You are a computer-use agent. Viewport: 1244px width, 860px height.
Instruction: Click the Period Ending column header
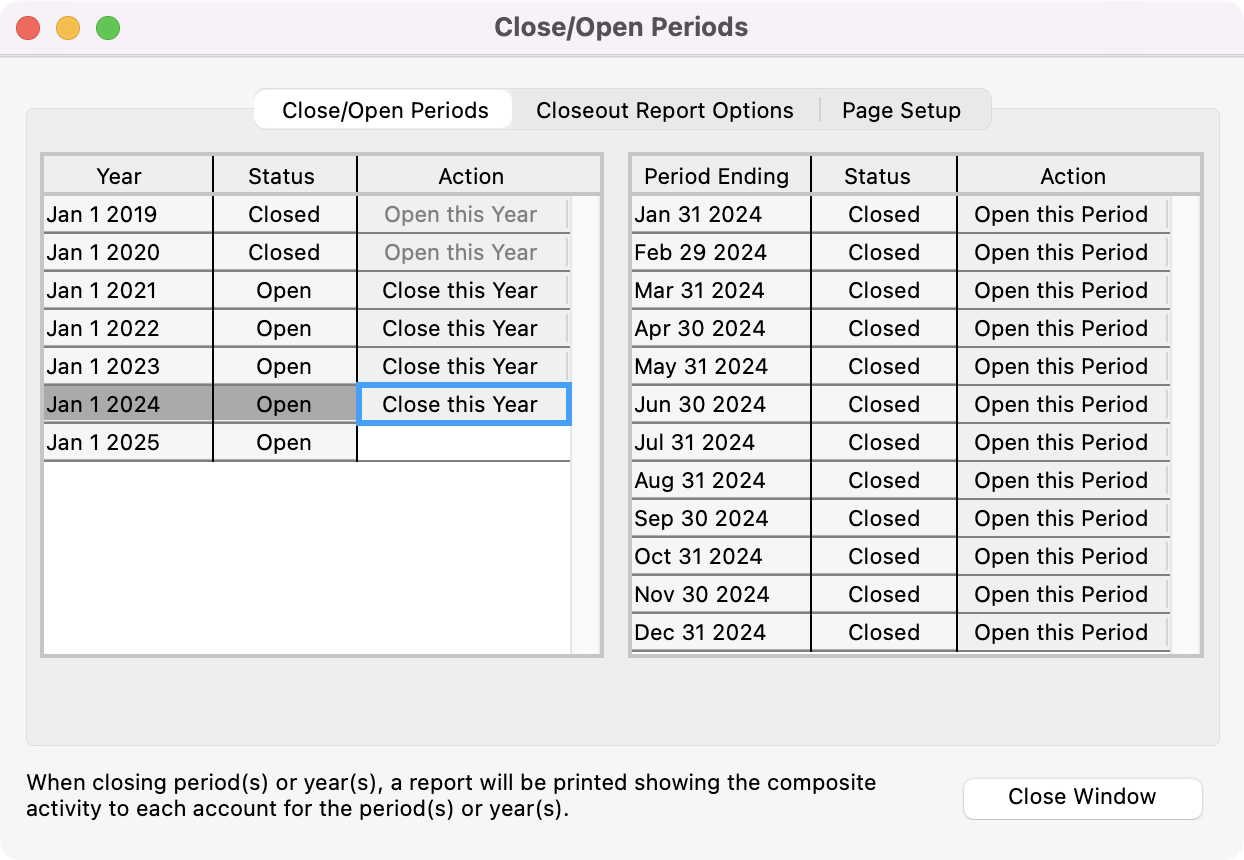point(716,177)
